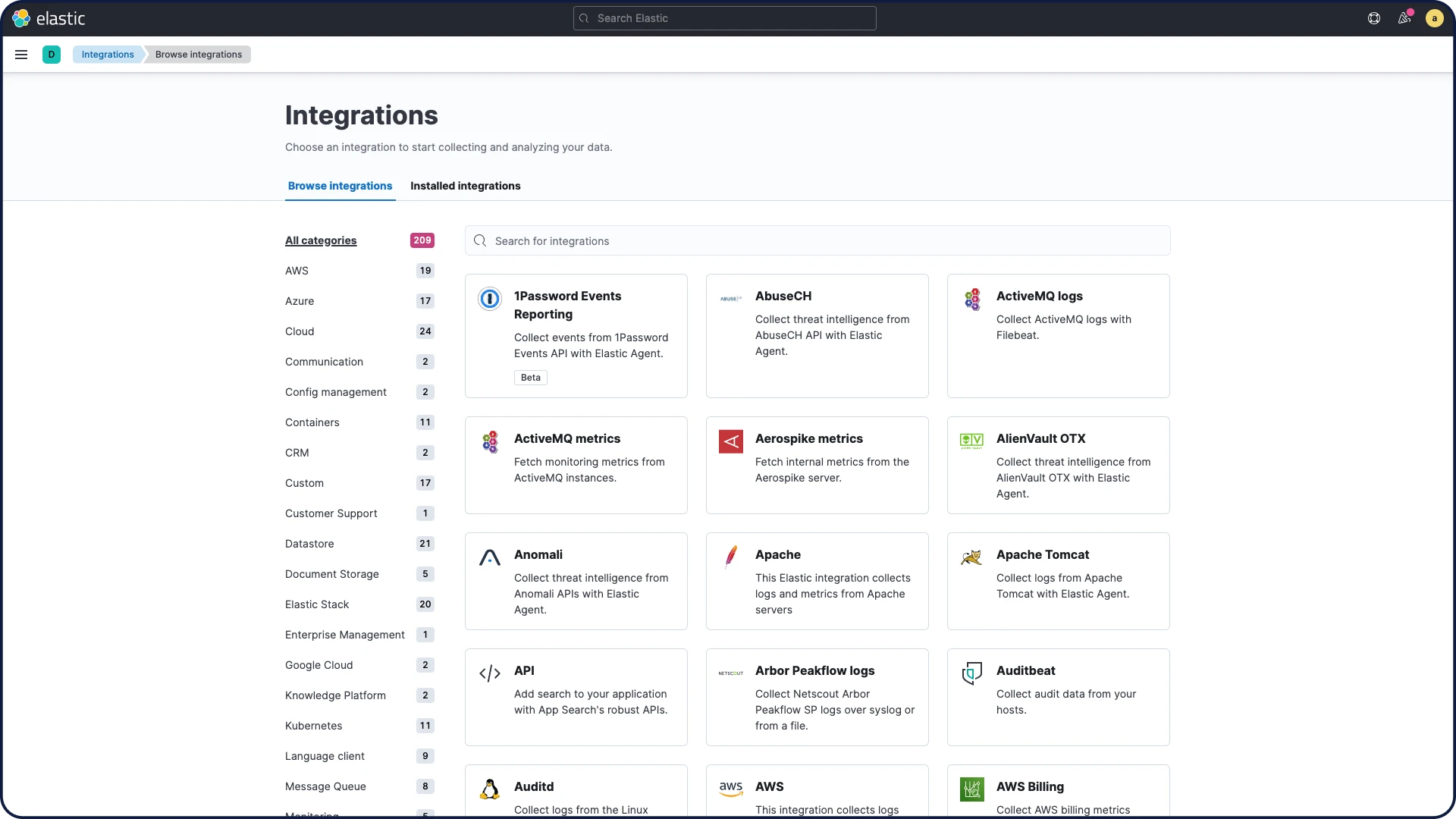
Task: Select All categories filter
Action: click(321, 240)
